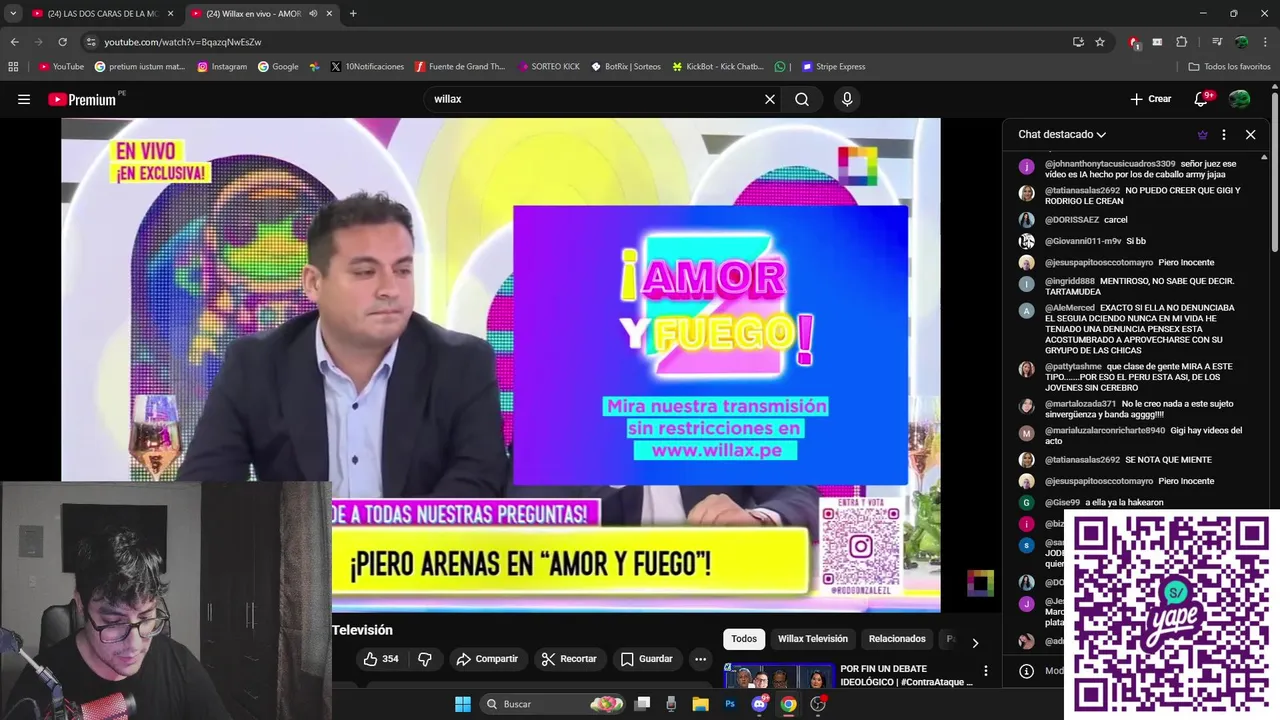
Task: Open the 10Notificaciones bookmark
Action: (x=367, y=67)
